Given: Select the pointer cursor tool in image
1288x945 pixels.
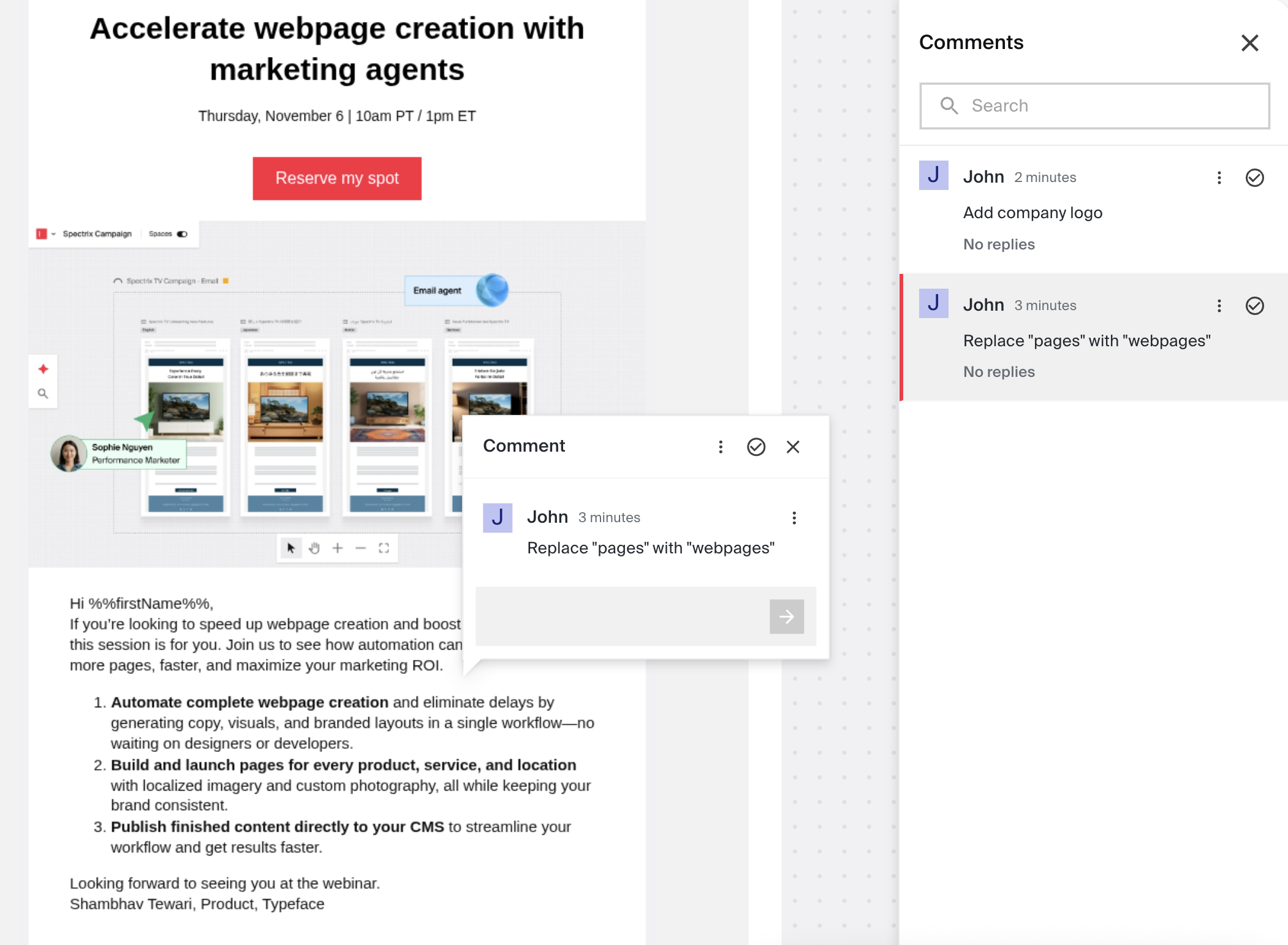Looking at the screenshot, I should [x=291, y=548].
